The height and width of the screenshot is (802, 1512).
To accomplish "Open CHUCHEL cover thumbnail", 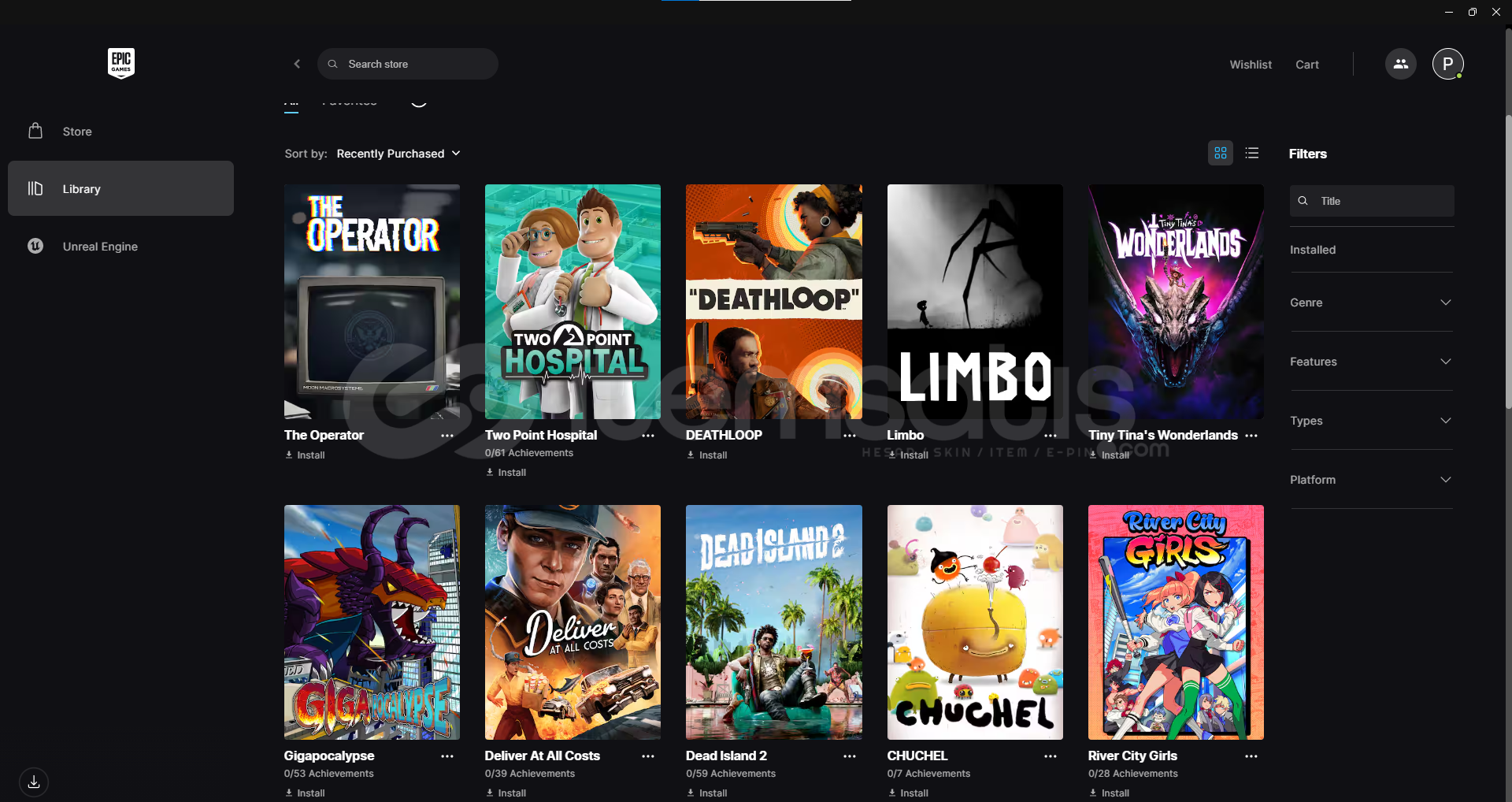I will click(975, 622).
